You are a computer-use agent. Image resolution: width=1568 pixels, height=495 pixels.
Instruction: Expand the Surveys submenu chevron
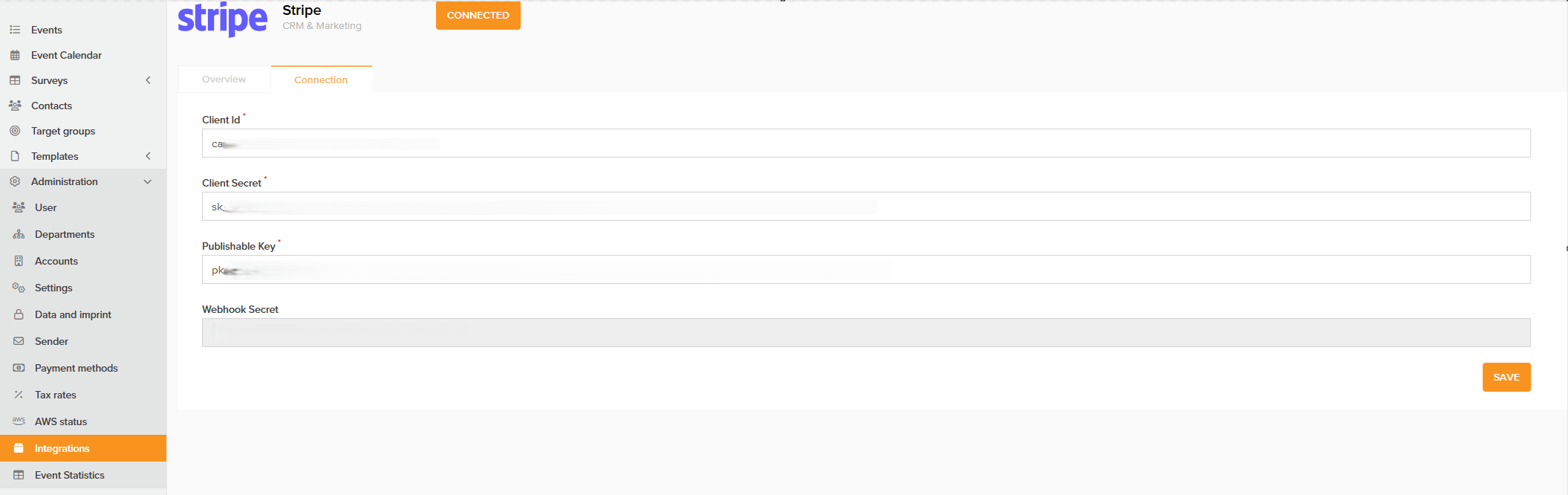coord(149,80)
